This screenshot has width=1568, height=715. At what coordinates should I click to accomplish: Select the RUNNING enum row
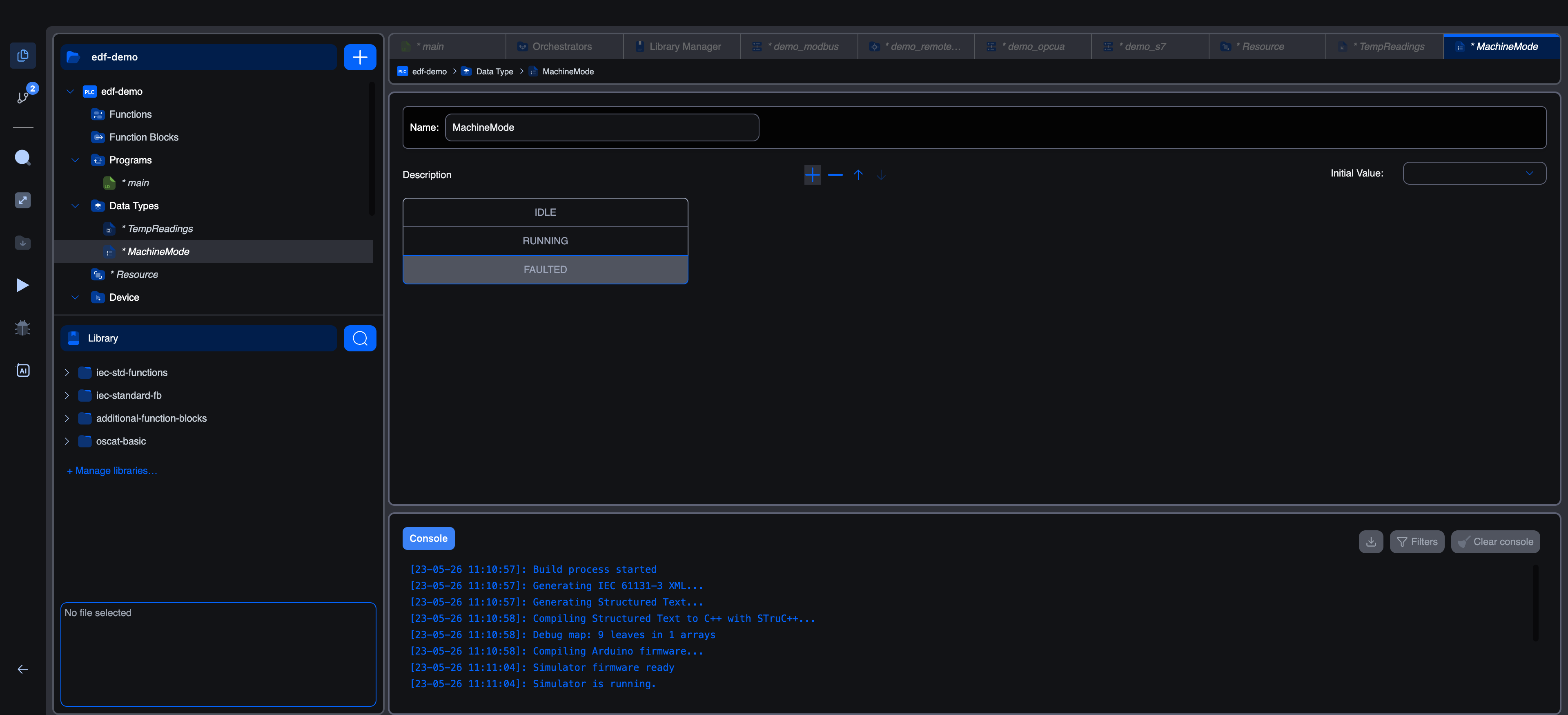pyautogui.click(x=545, y=241)
